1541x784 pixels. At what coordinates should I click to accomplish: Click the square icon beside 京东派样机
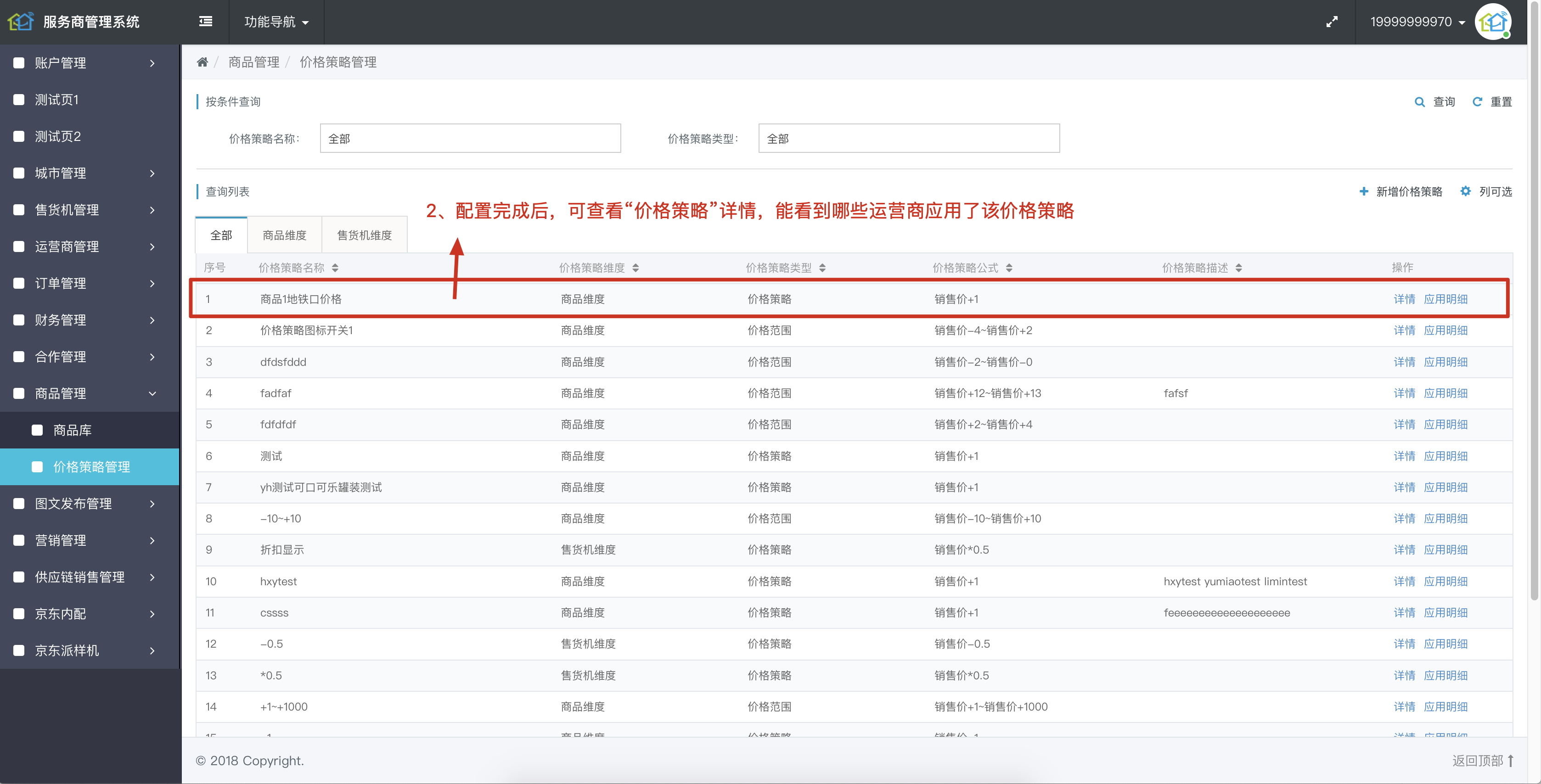pyautogui.click(x=19, y=650)
